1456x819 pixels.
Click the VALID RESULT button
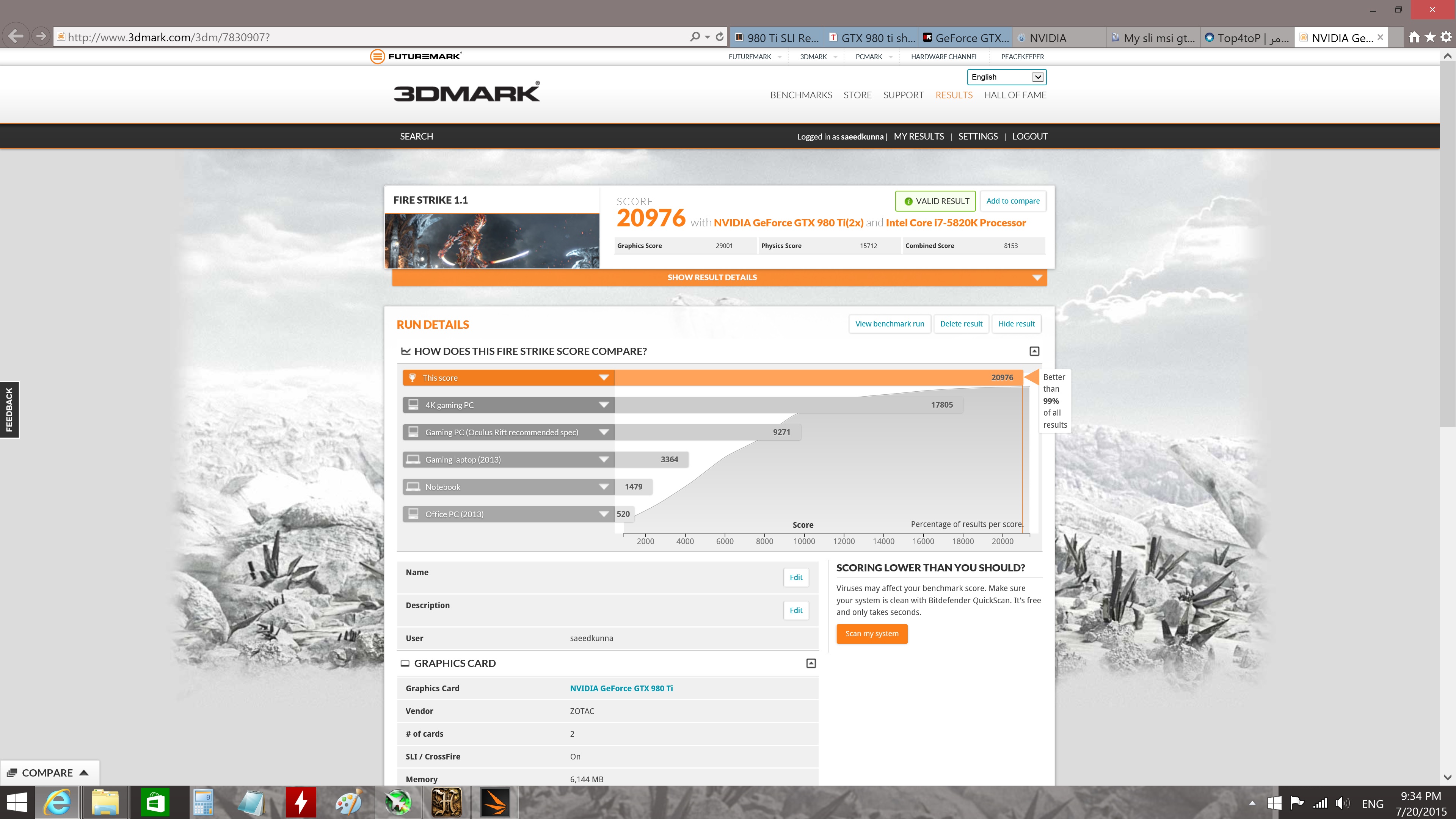coord(935,201)
